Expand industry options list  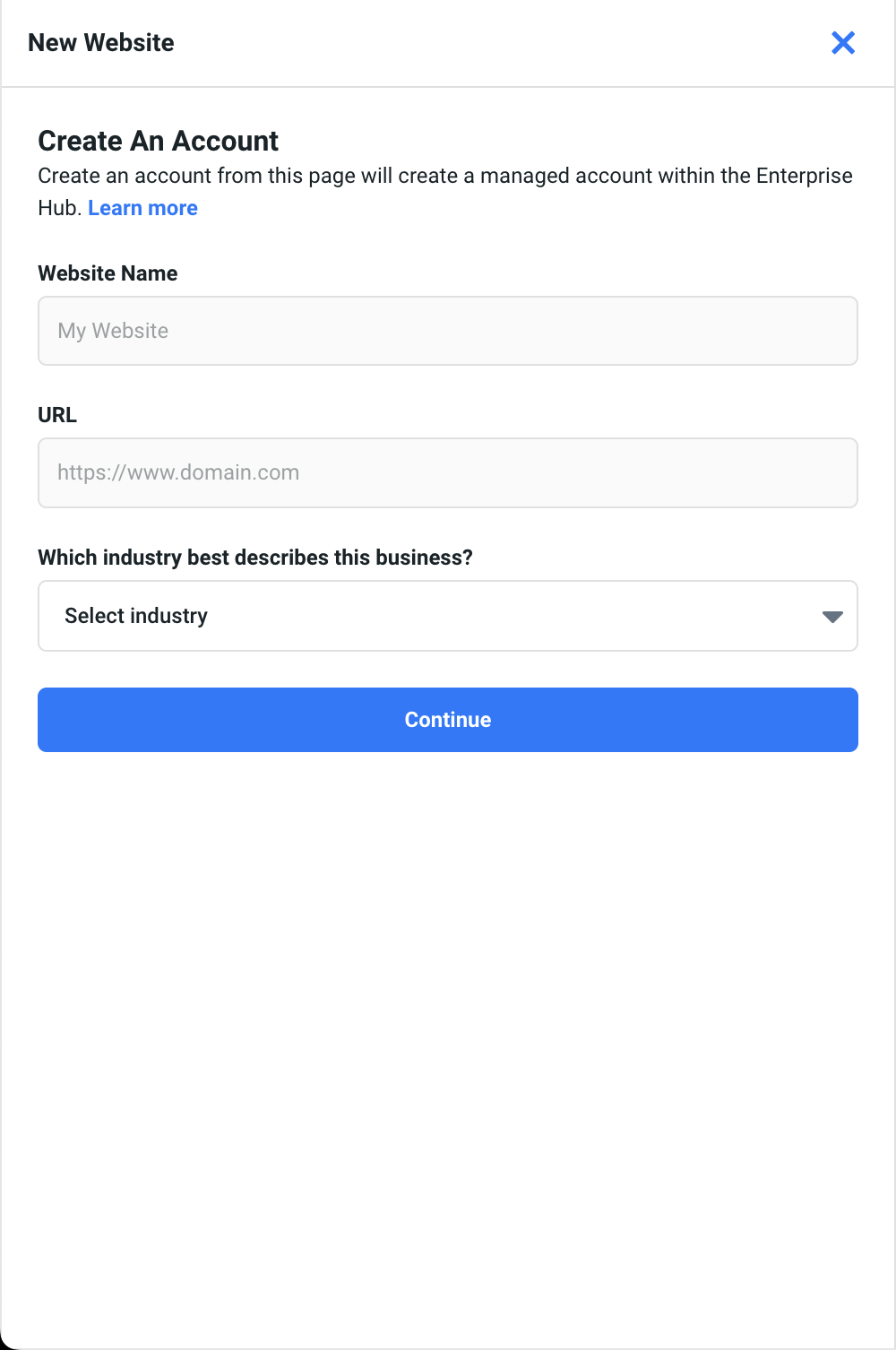[x=448, y=616]
